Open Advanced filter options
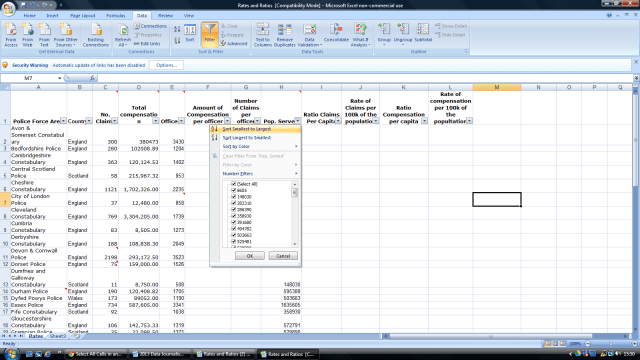The height and width of the screenshot is (360, 640). click(234, 44)
